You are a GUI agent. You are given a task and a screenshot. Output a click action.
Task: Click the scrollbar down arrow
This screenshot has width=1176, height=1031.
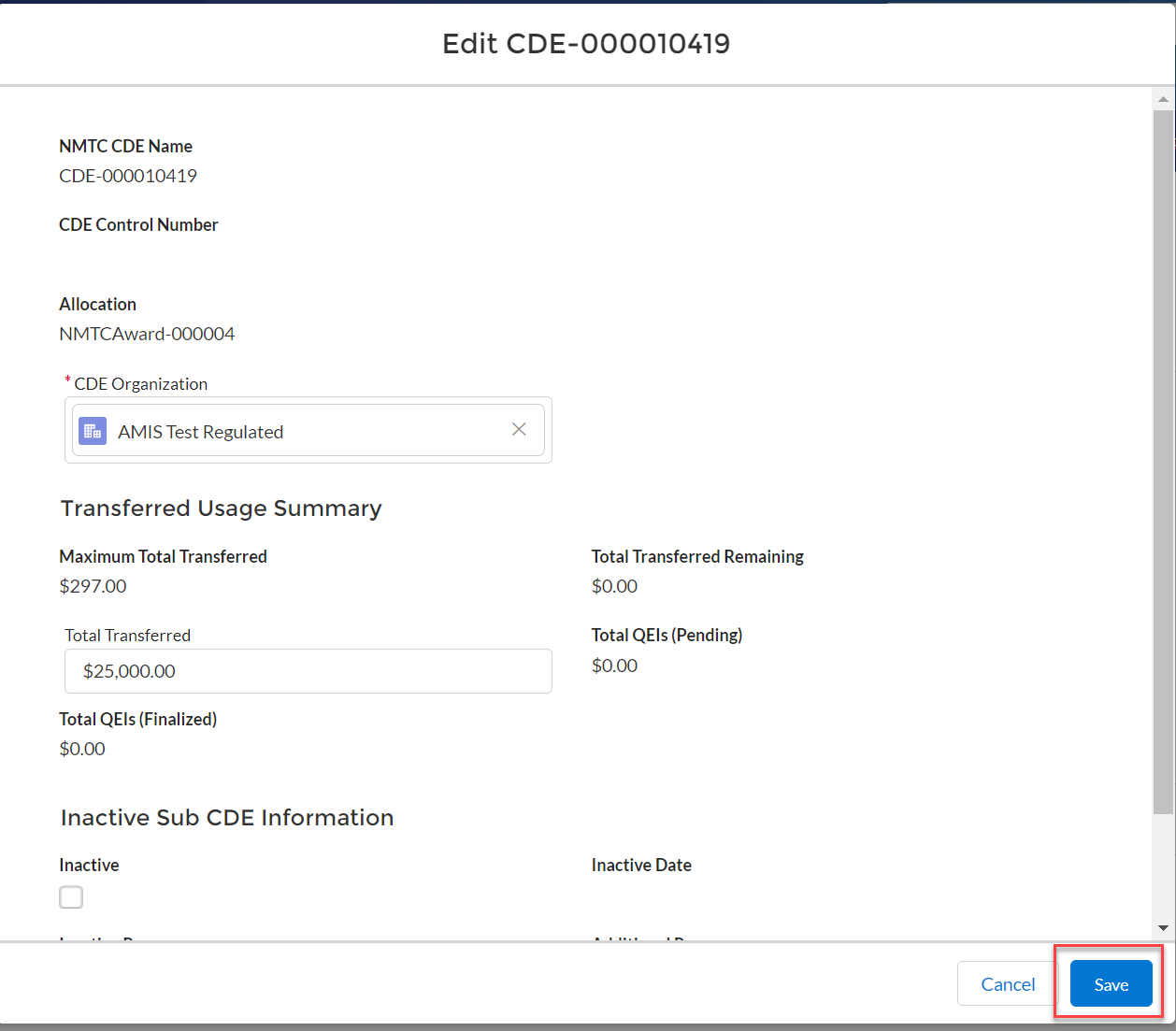(x=1163, y=928)
